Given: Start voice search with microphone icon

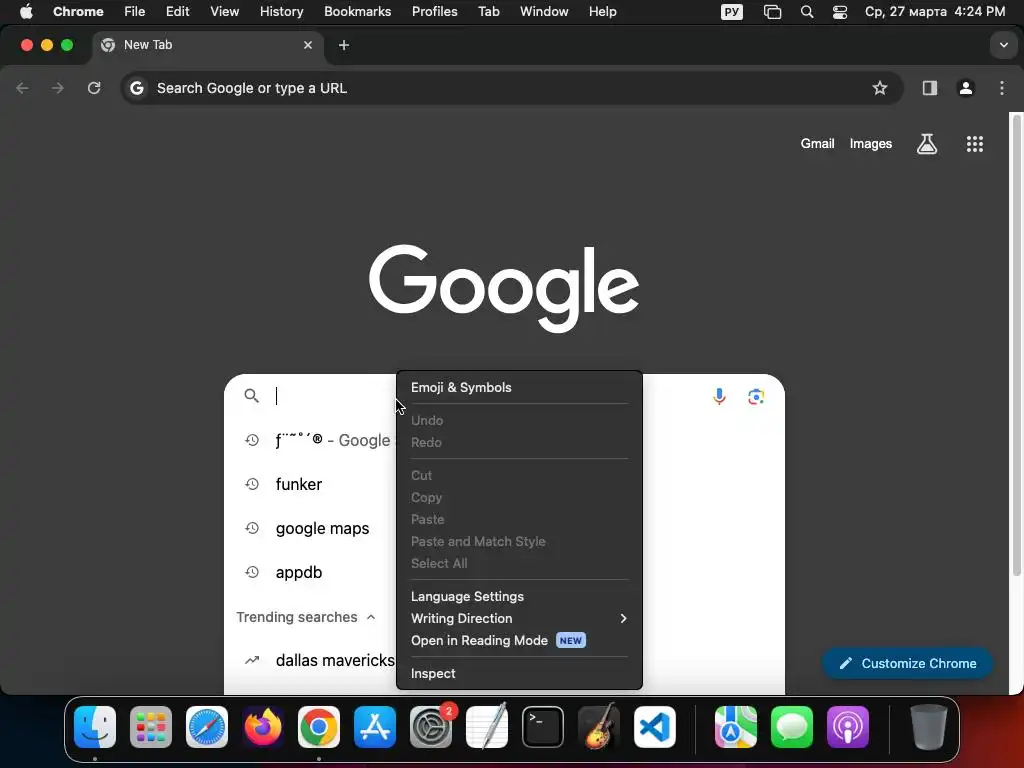Looking at the screenshot, I should pyautogui.click(x=719, y=396).
